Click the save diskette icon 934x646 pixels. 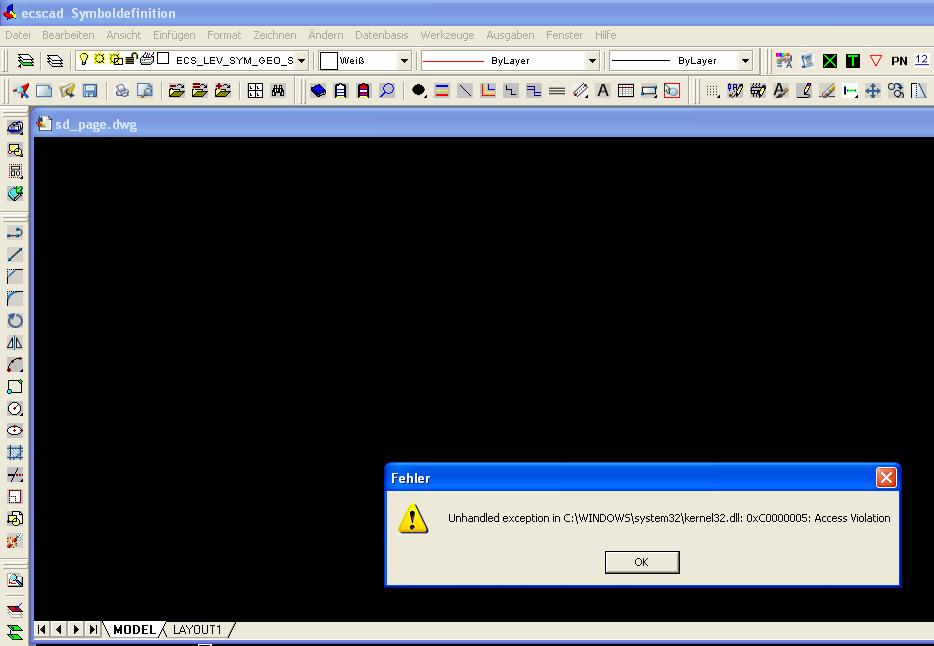point(90,90)
